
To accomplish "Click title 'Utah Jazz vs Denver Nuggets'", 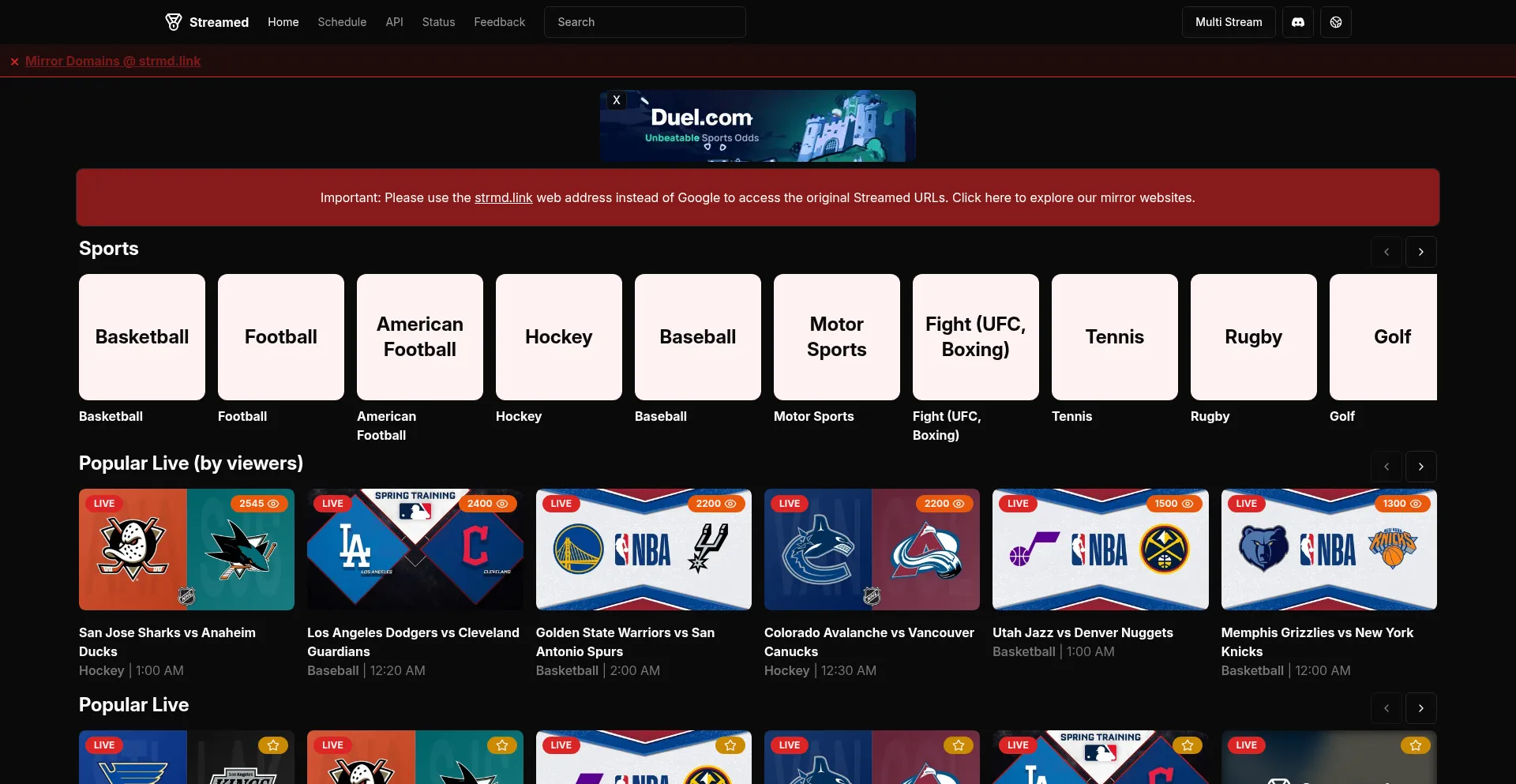I will [1083, 632].
